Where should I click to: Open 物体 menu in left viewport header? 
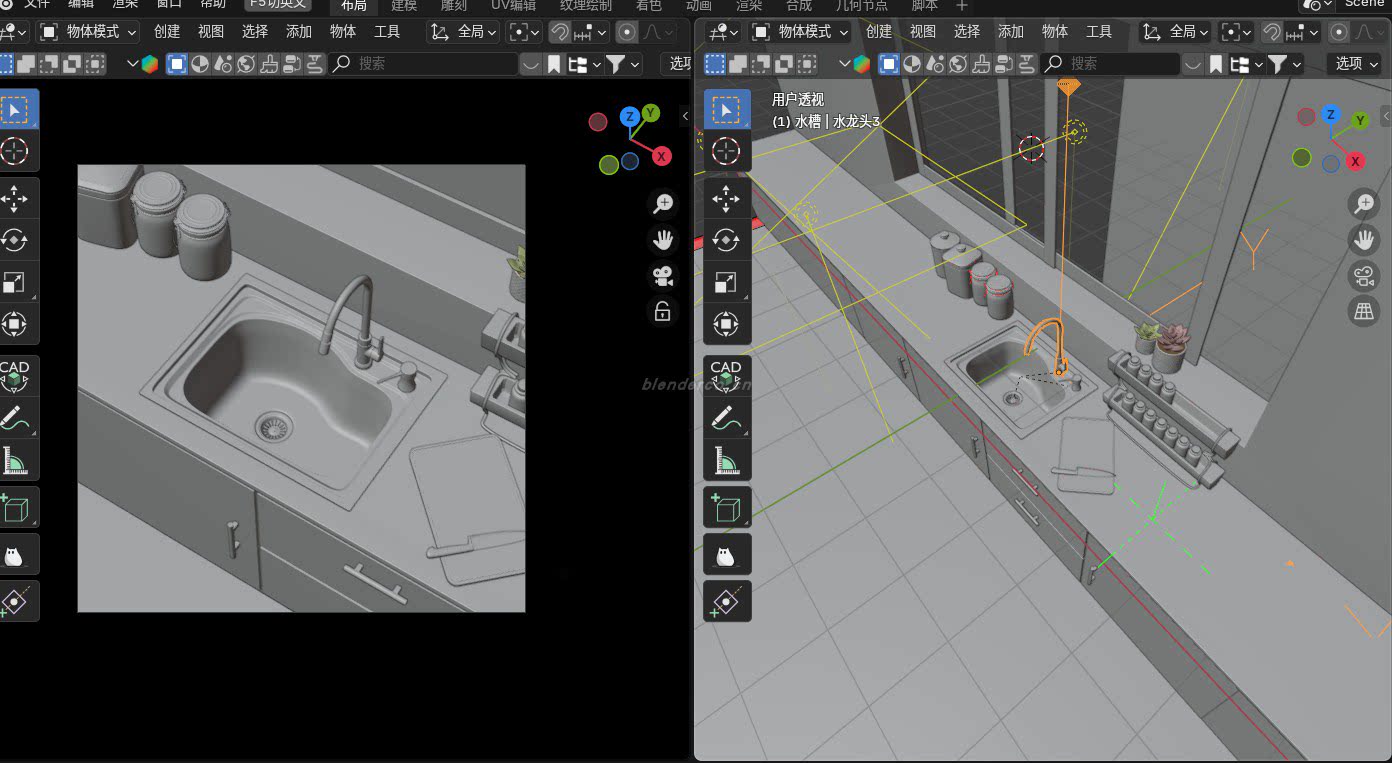pyautogui.click(x=343, y=32)
